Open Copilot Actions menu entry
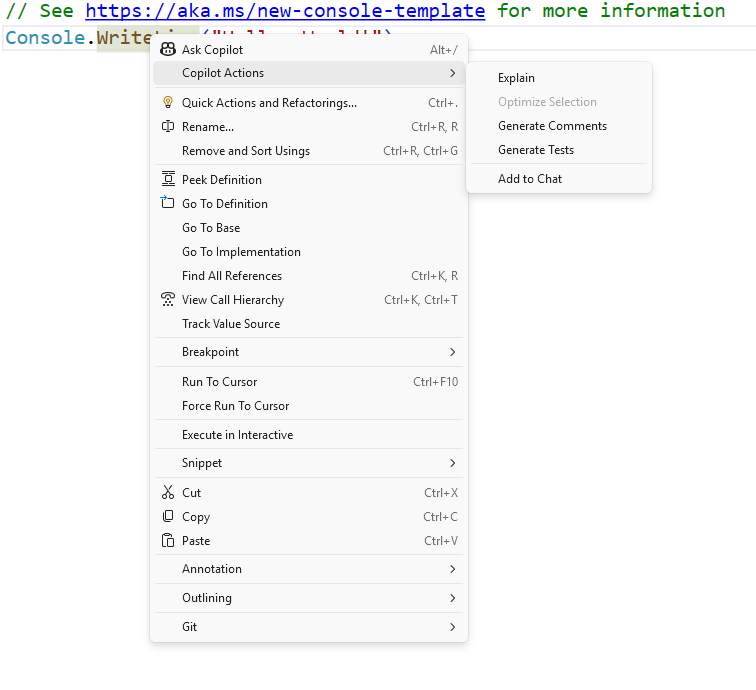Screen dimensions: 756x690 (309, 73)
